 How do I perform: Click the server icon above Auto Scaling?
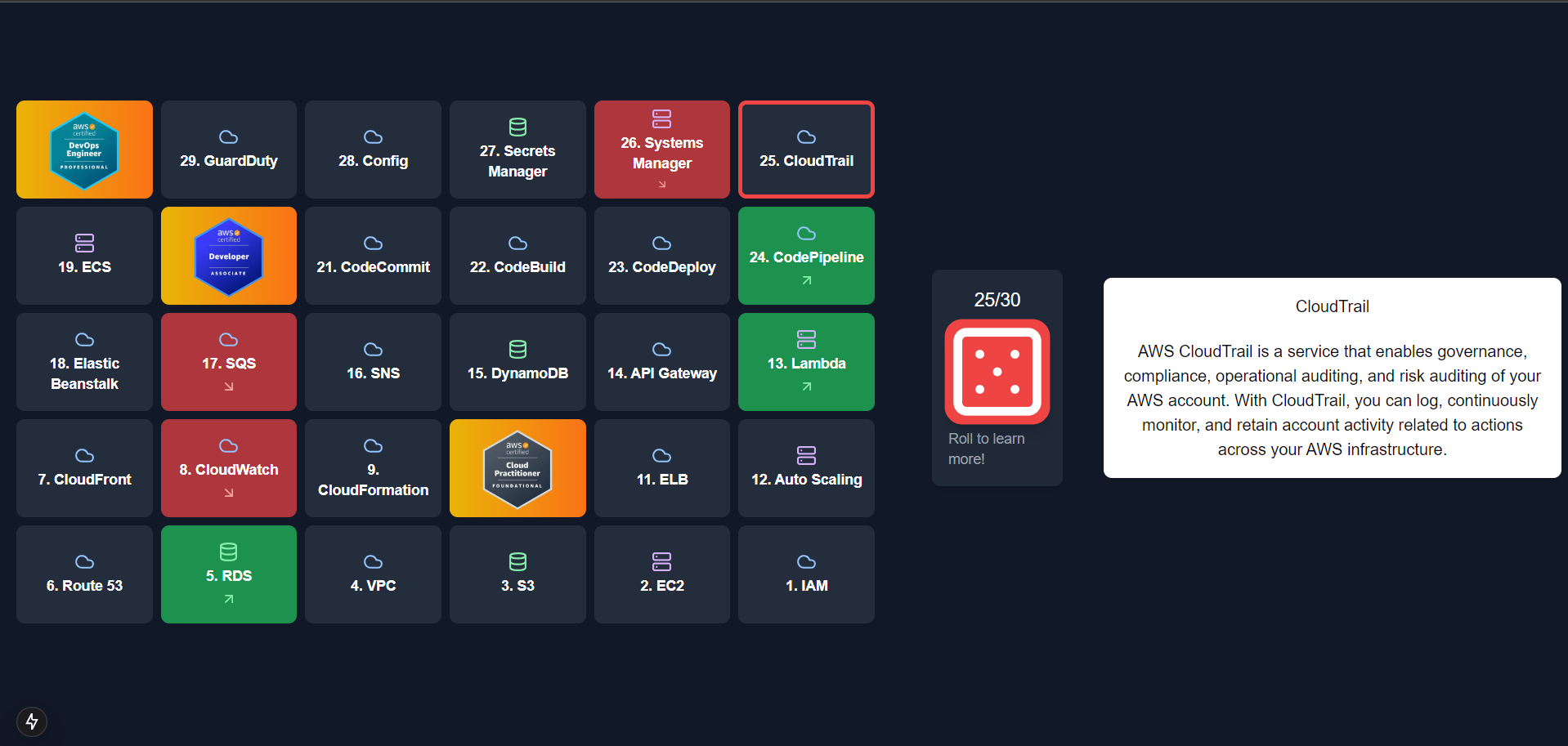pyautogui.click(x=807, y=455)
